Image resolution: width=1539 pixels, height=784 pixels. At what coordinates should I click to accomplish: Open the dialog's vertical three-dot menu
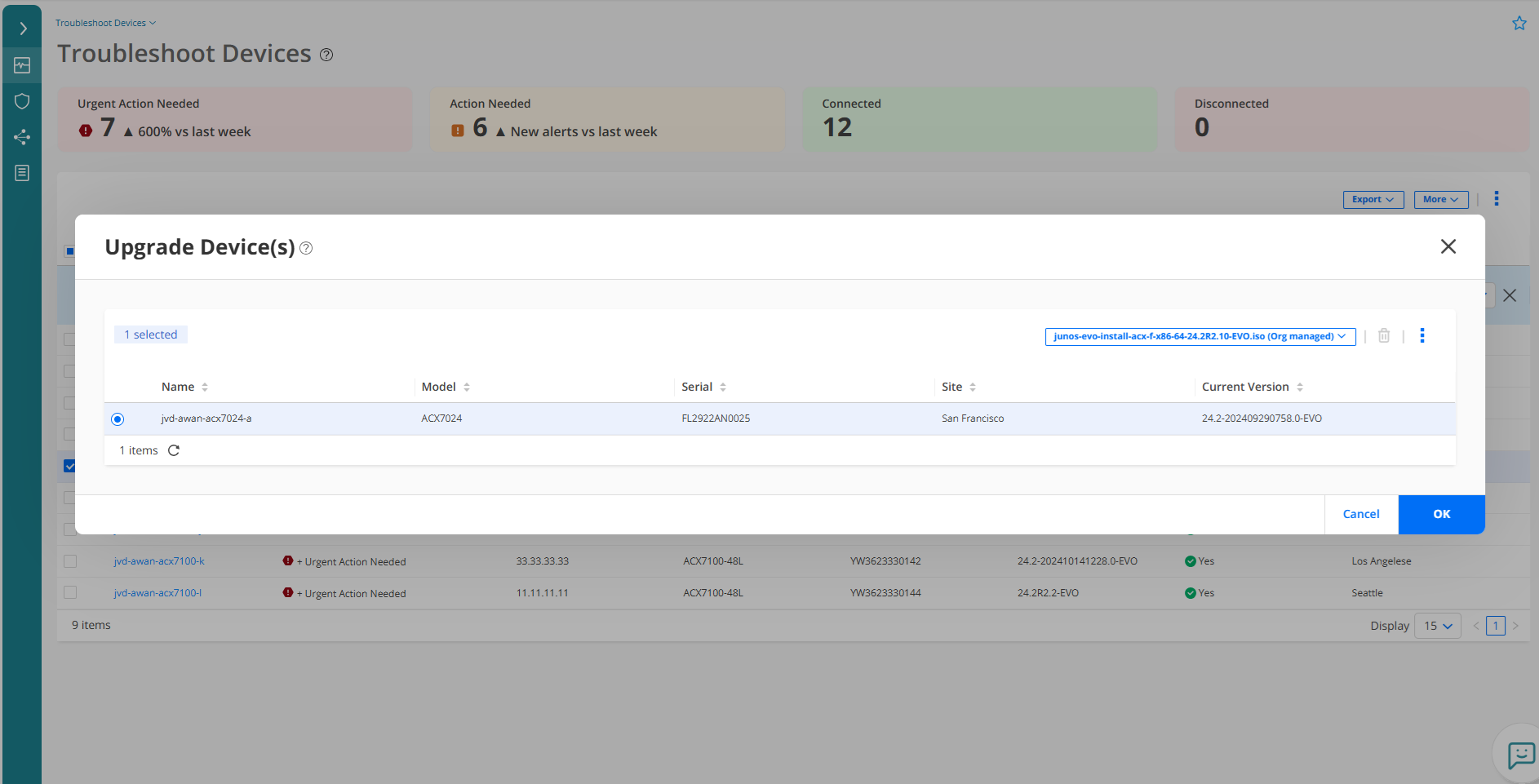tap(1422, 335)
